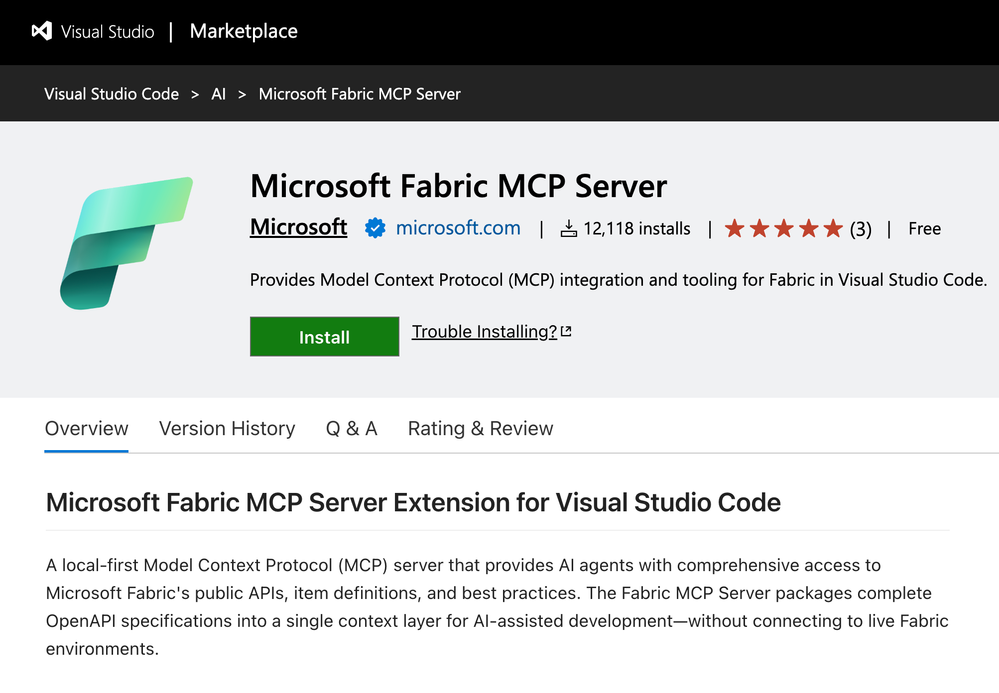This screenshot has height=693, width=999.
Task: Switch to the Version History tab
Action: coord(227,429)
